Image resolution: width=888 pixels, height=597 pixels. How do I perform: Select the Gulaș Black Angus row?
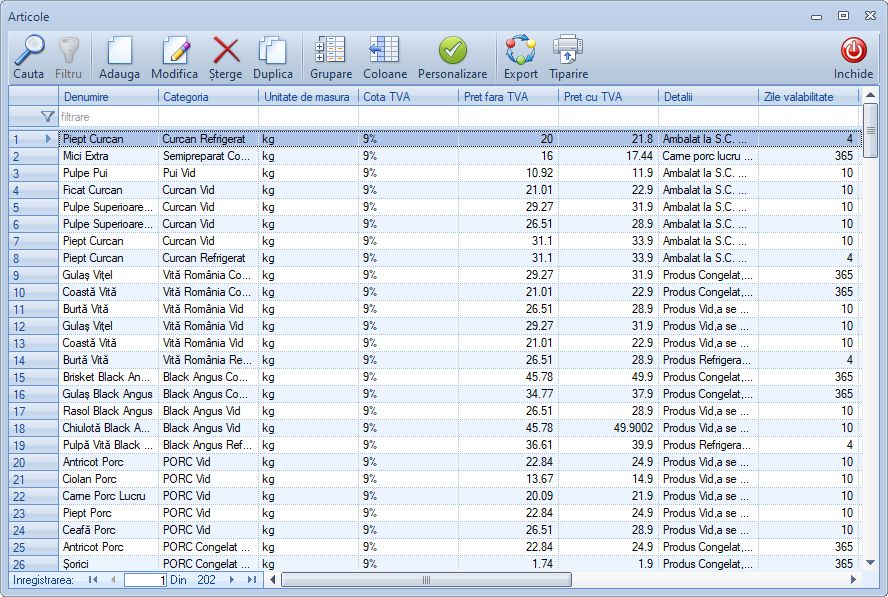click(108, 394)
